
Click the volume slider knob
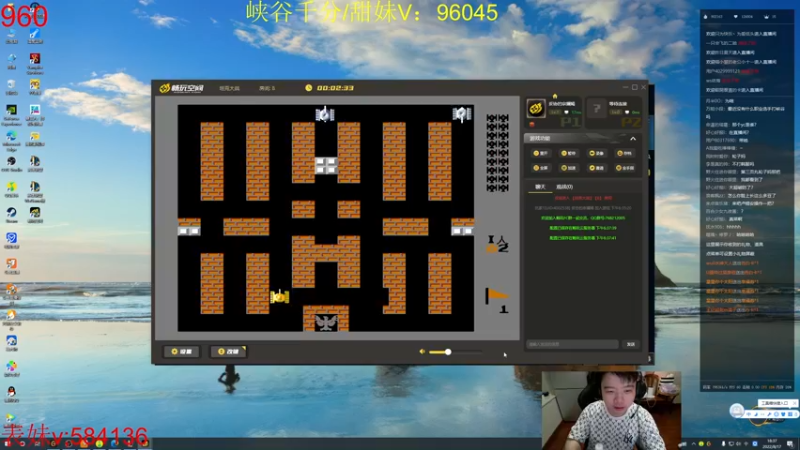448,352
